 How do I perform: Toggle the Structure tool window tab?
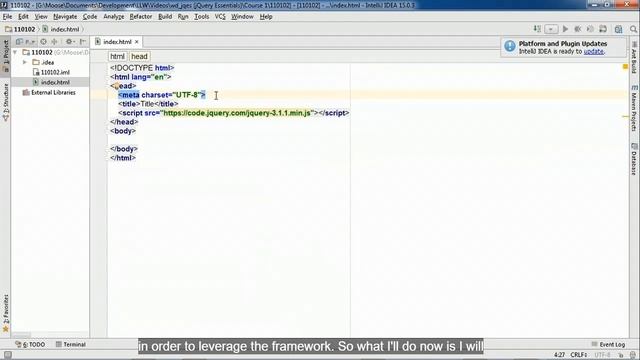click(6, 103)
